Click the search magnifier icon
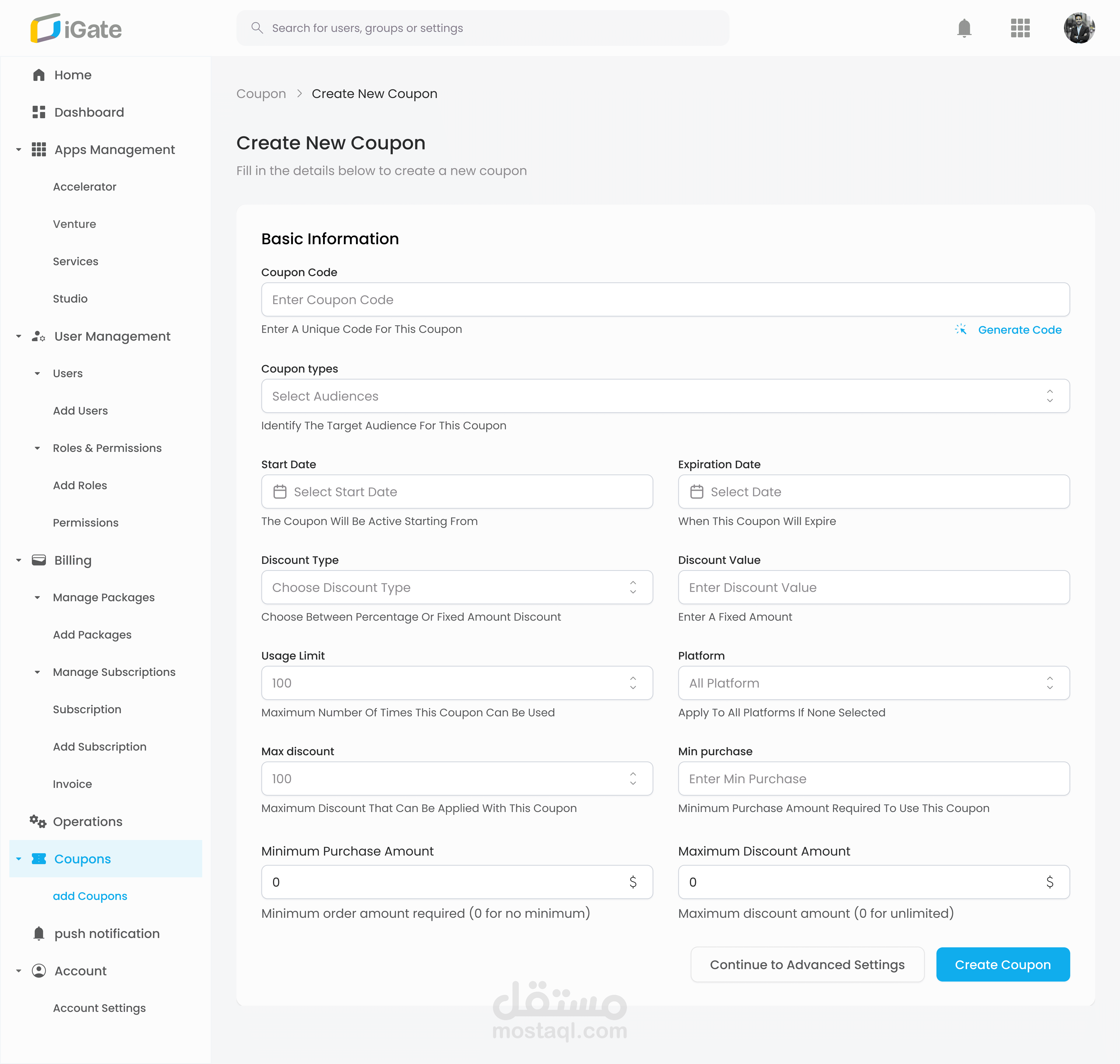The image size is (1120, 1064). 257,28
